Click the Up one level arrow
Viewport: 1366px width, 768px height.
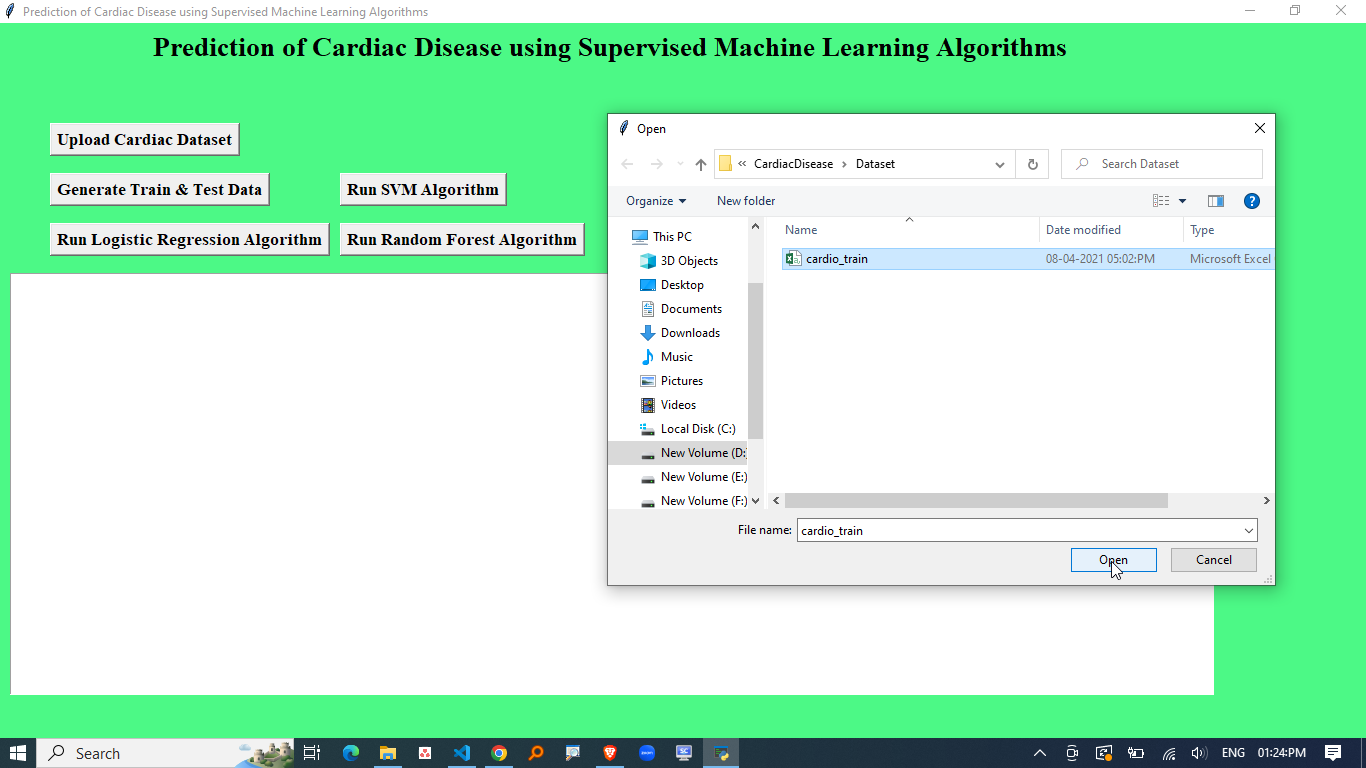pyautogui.click(x=700, y=164)
